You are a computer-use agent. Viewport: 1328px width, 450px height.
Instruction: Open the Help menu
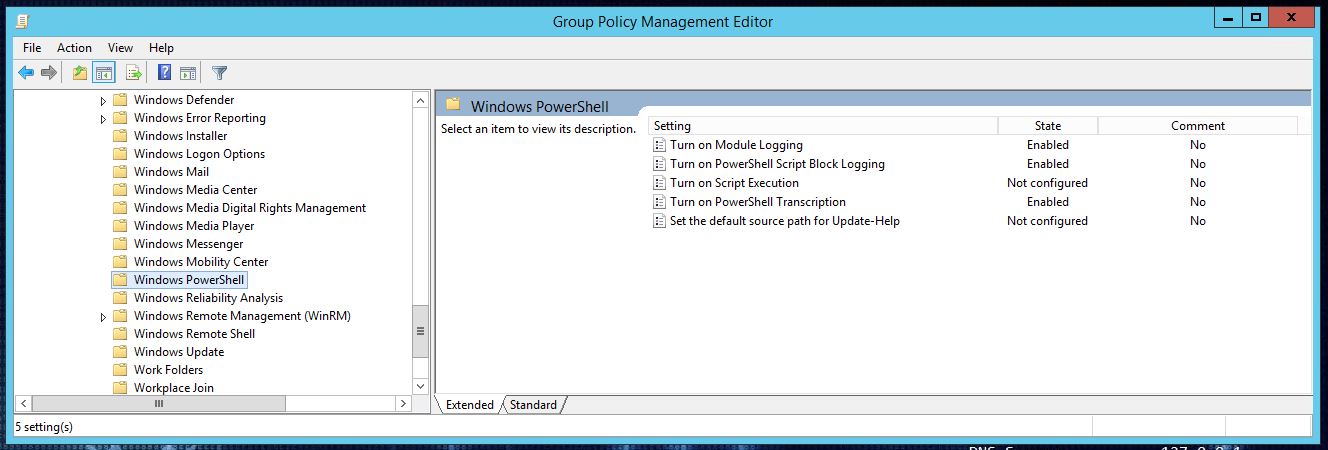pos(161,48)
